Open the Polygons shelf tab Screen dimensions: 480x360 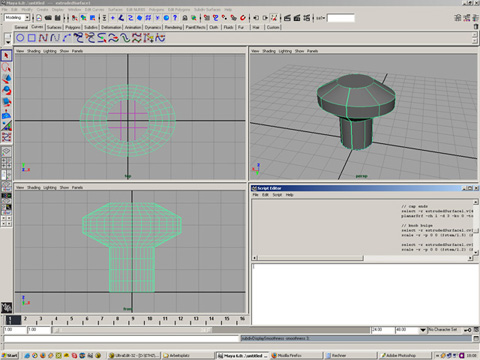[73, 27]
